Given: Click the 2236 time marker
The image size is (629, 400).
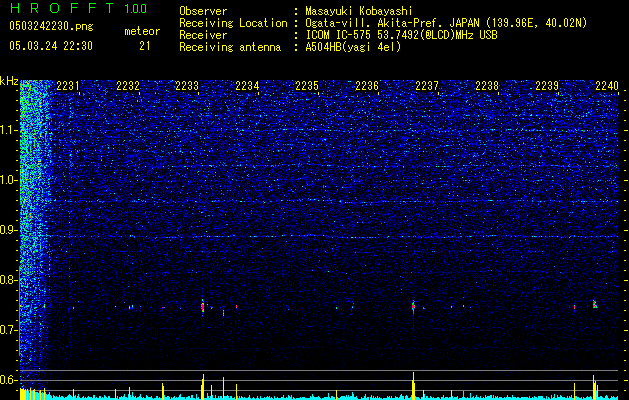Looking at the screenshot, I should tap(367, 86).
